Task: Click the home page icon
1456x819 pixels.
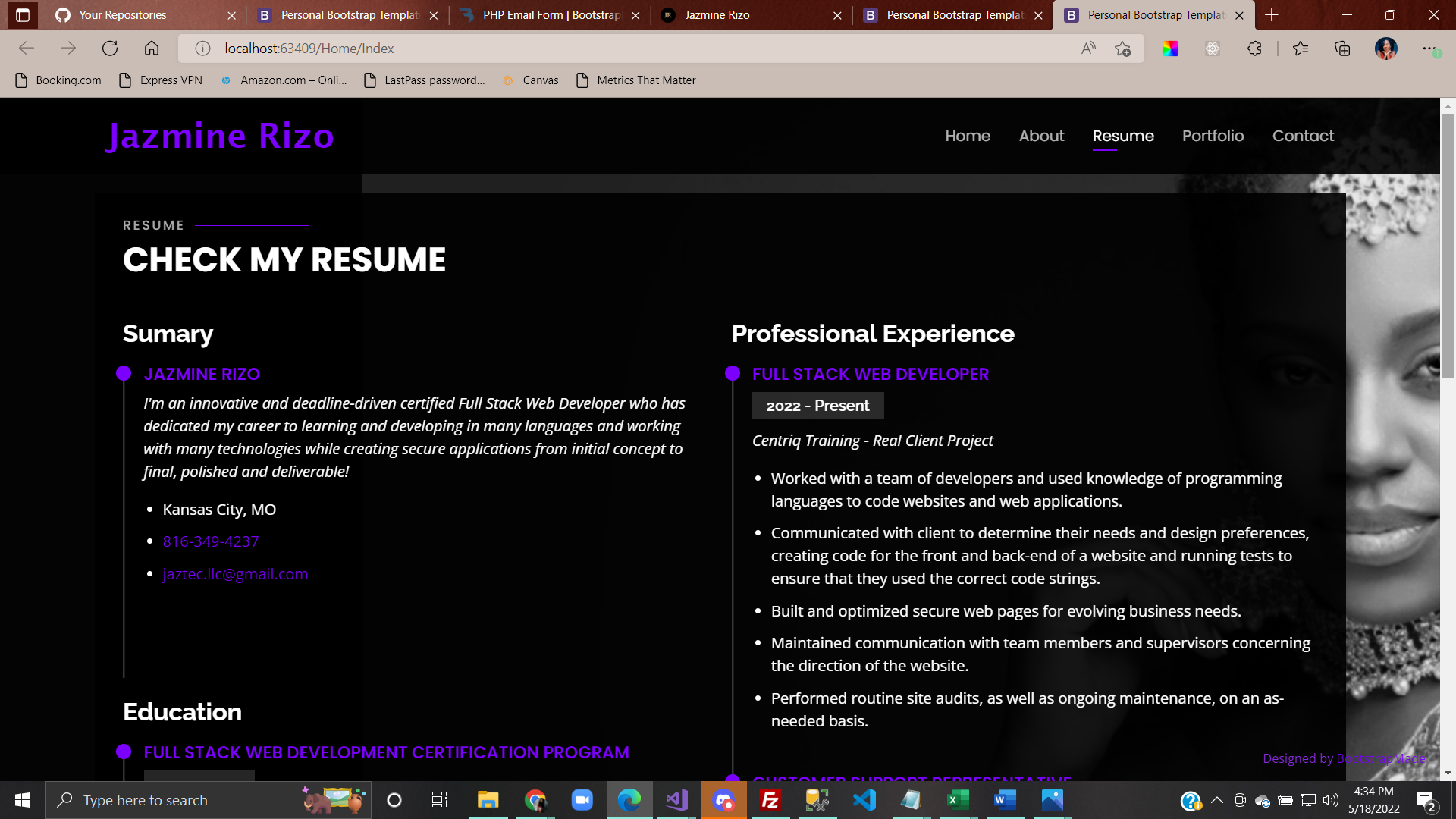Action: point(152,49)
